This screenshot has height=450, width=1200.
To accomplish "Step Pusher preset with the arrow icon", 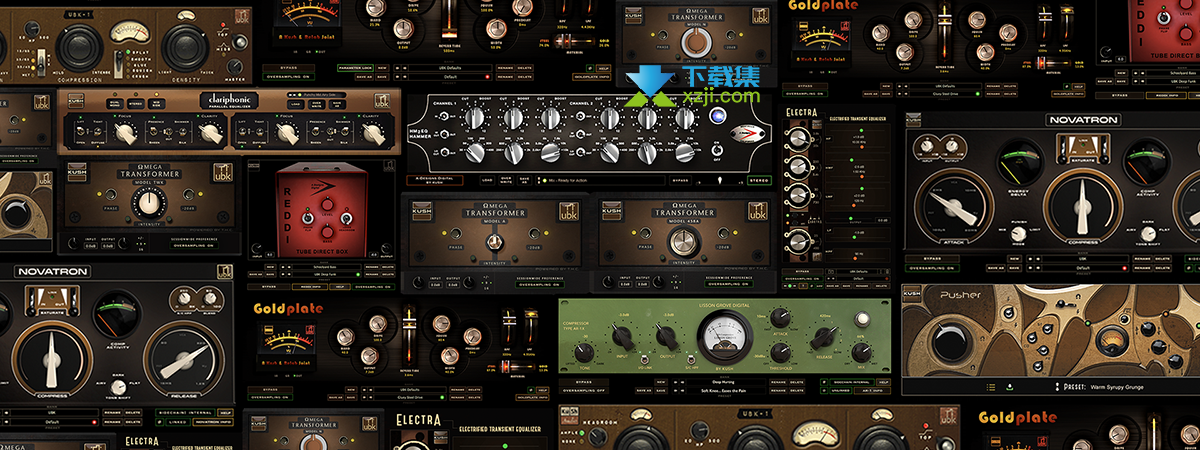I will tap(1057, 387).
